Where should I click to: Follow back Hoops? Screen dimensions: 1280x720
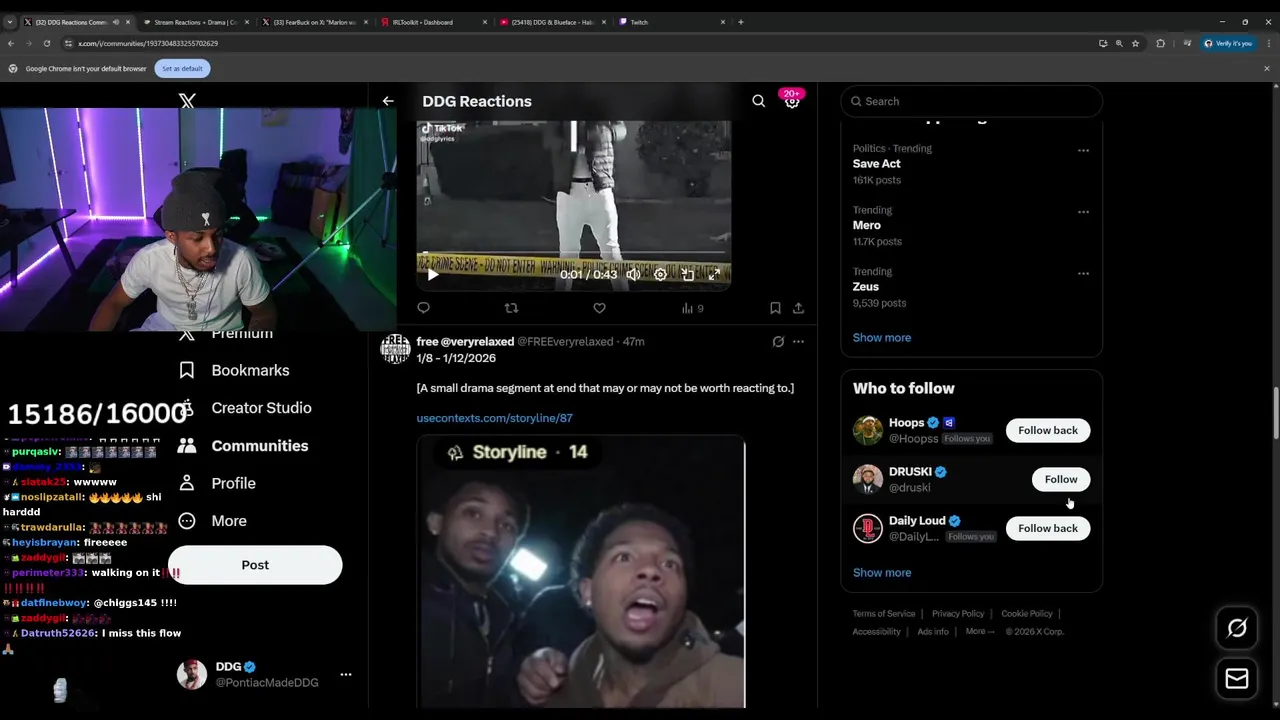pos(1048,430)
